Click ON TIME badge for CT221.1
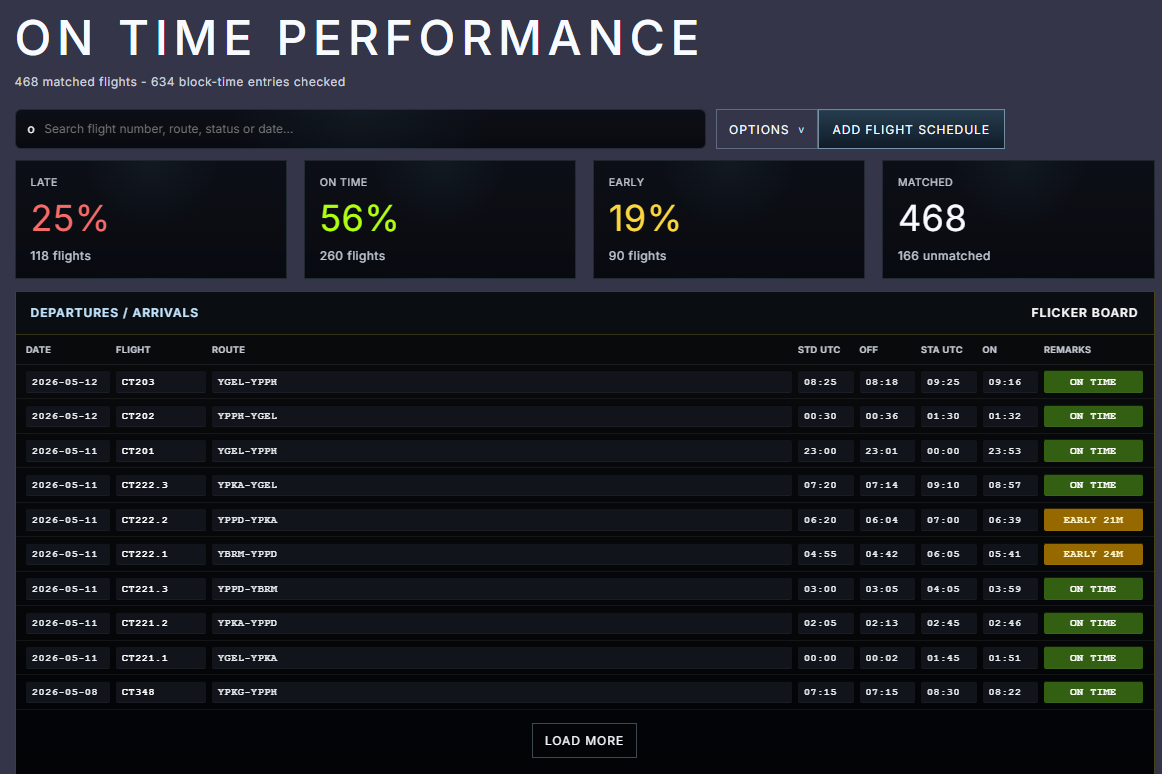Image resolution: width=1162 pixels, height=774 pixels. coord(1093,658)
